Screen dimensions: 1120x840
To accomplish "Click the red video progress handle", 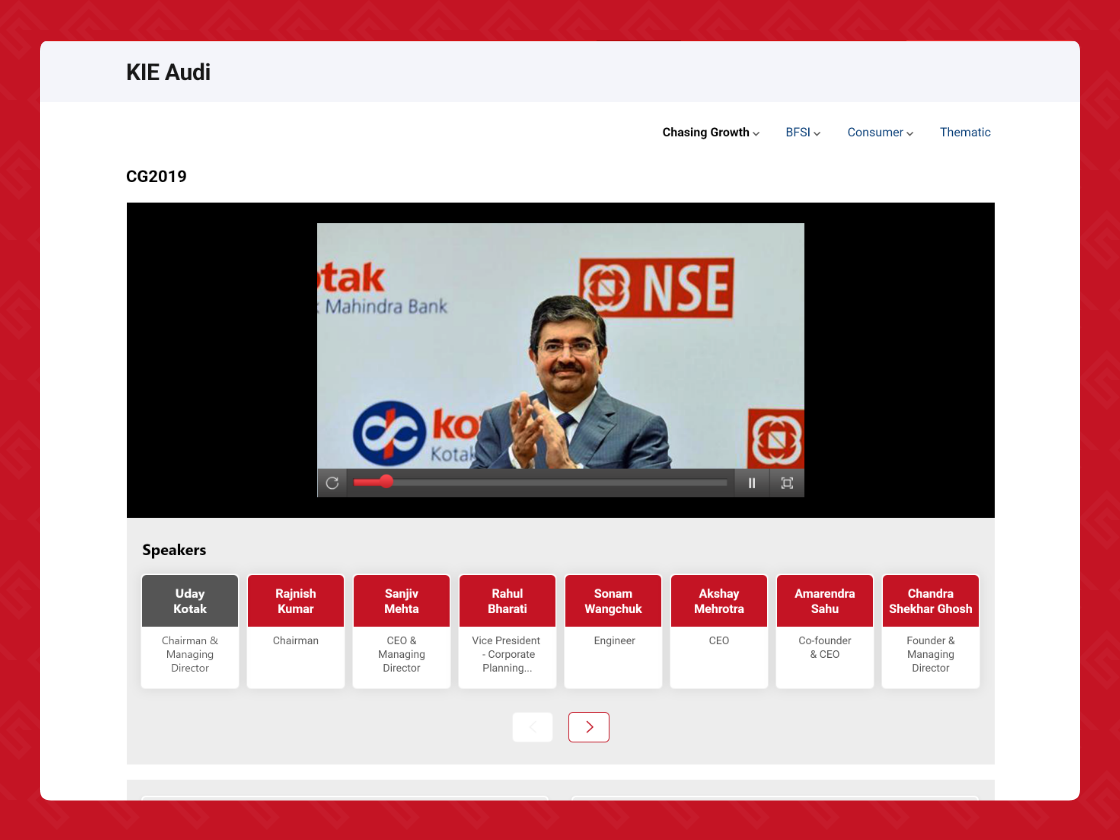I will pyautogui.click(x=386, y=481).
